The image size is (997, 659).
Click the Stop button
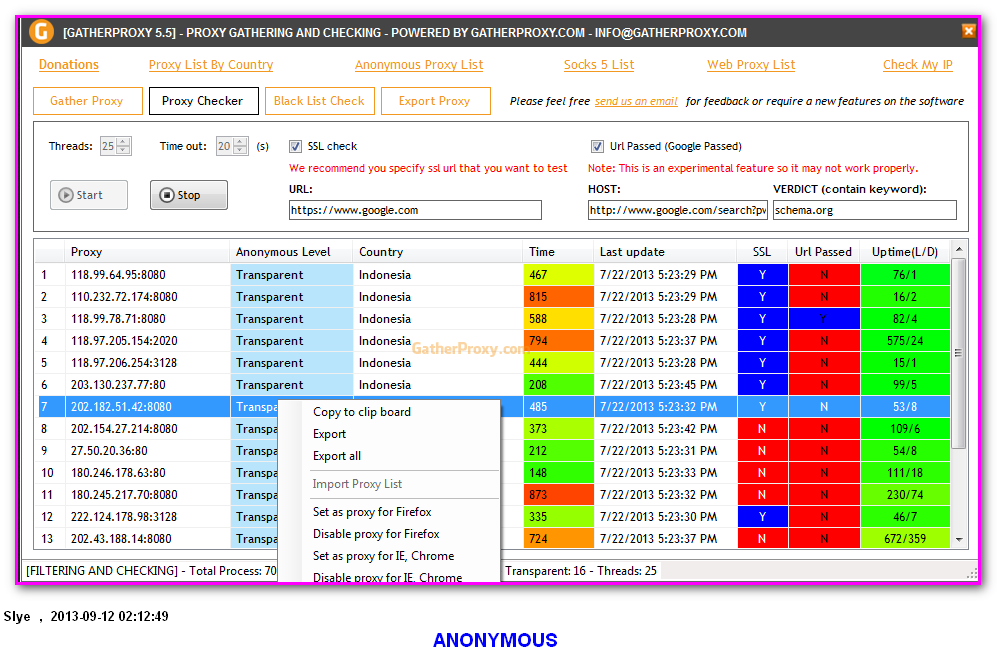pyautogui.click(x=189, y=195)
